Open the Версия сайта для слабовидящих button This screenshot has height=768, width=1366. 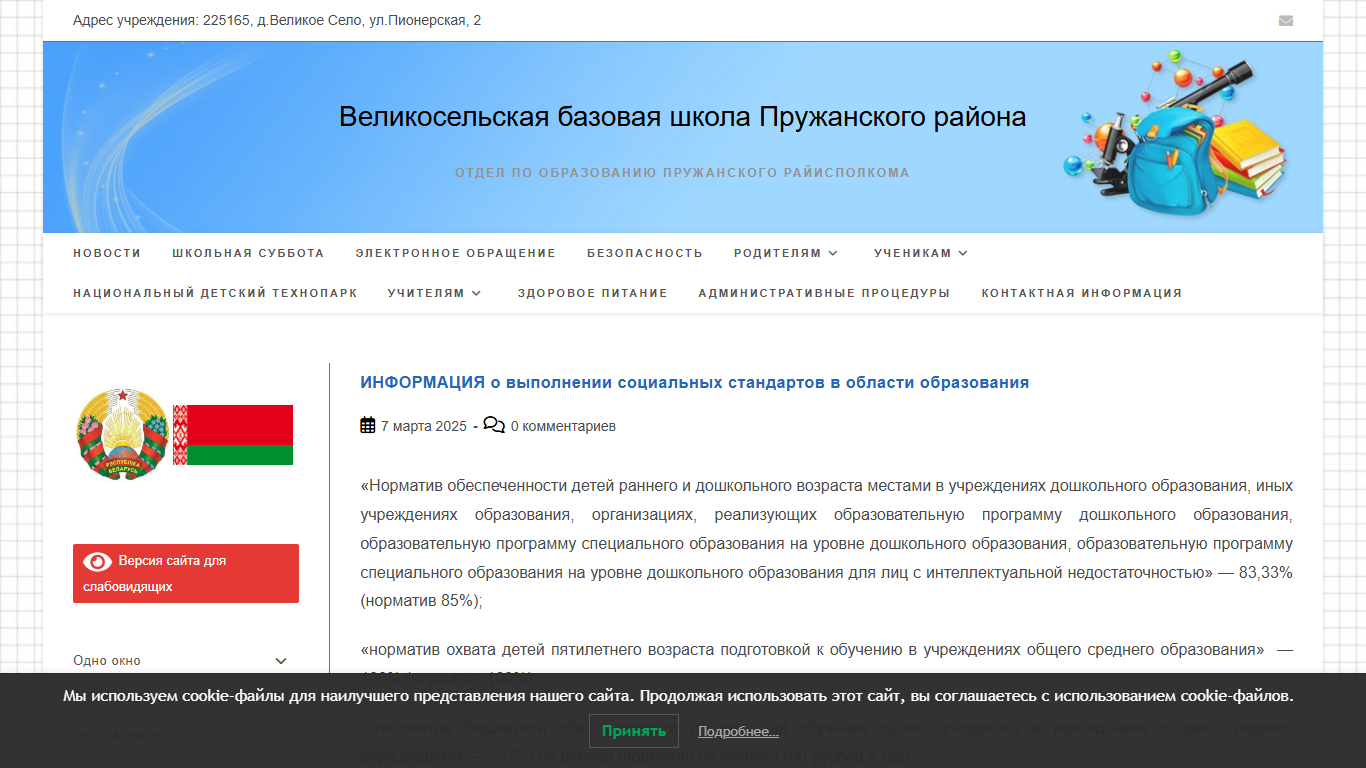[186, 573]
